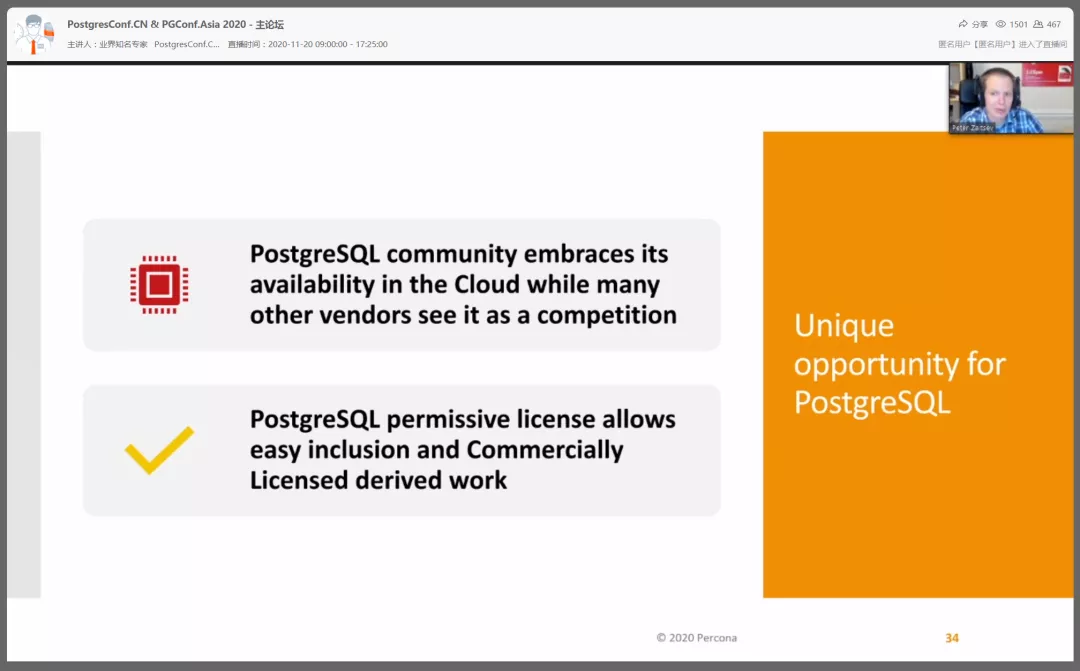Click the PostgreSQL community embraces card
Screen dimensions: 1080x671
click(402, 285)
